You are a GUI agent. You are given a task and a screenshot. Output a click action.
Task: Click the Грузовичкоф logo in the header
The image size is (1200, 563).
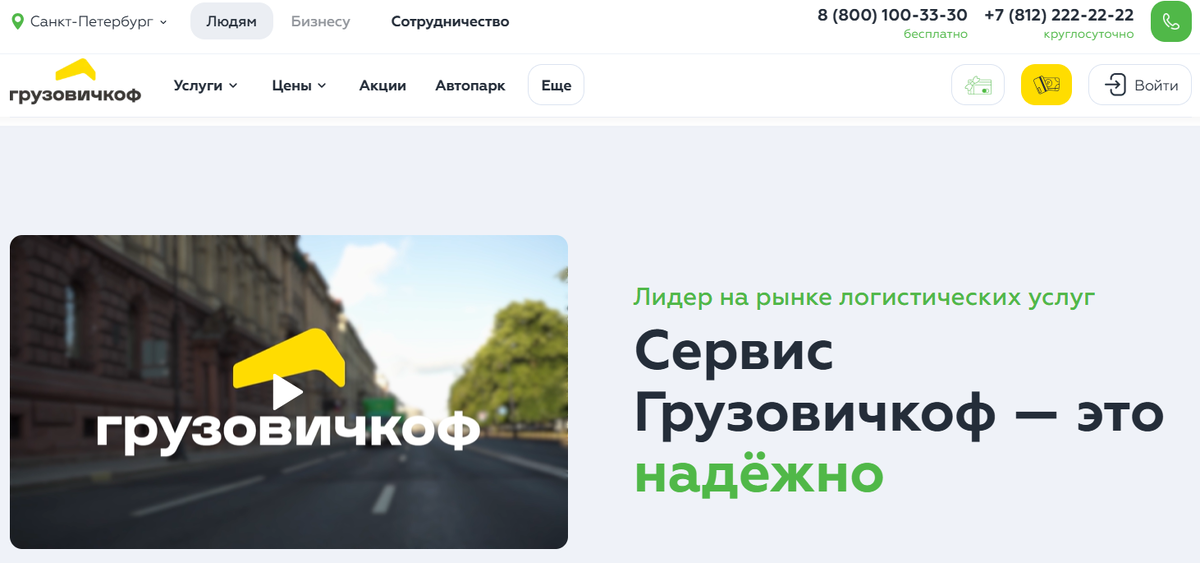(x=75, y=81)
